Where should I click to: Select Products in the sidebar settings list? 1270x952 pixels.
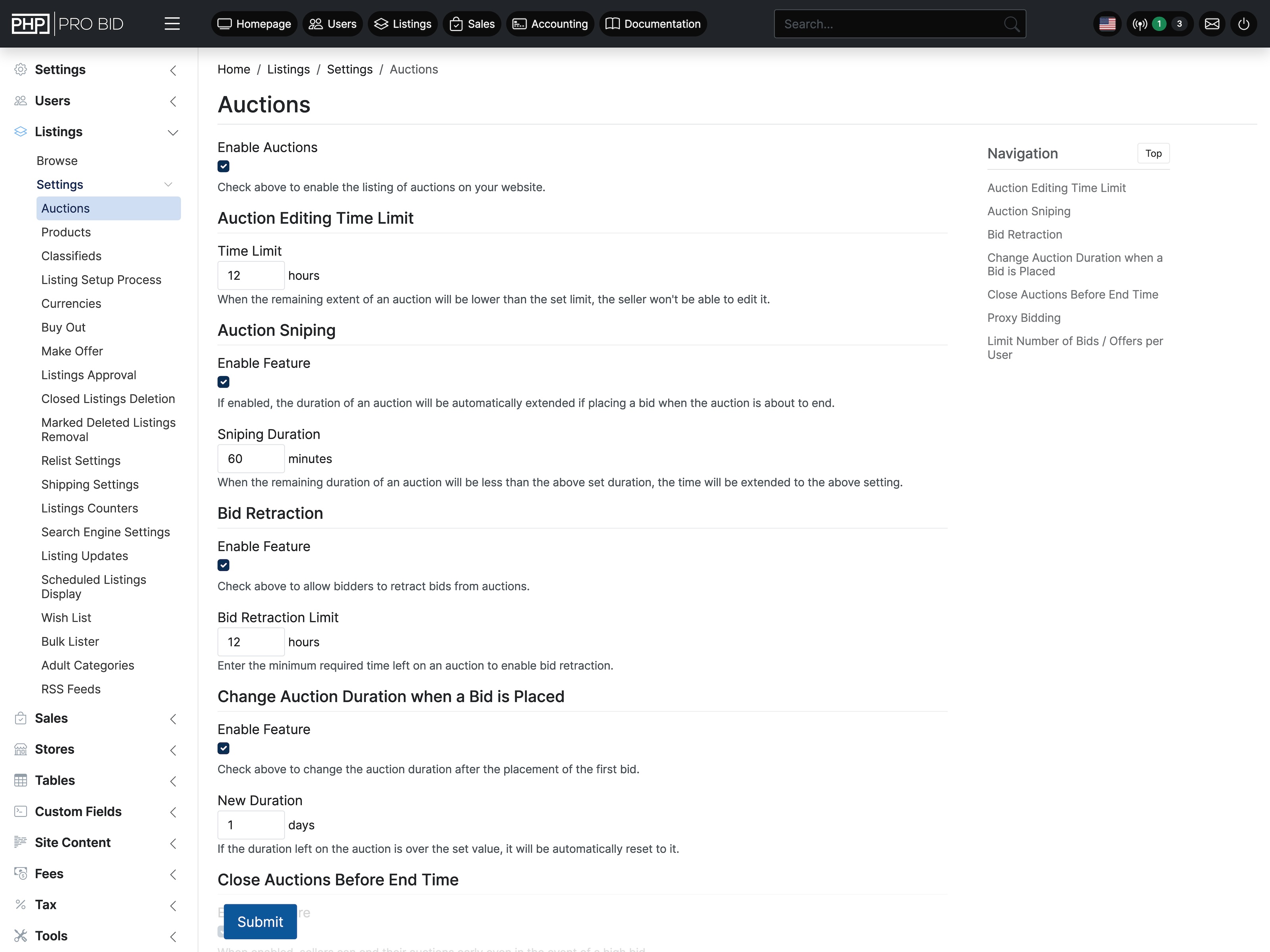click(x=65, y=232)
